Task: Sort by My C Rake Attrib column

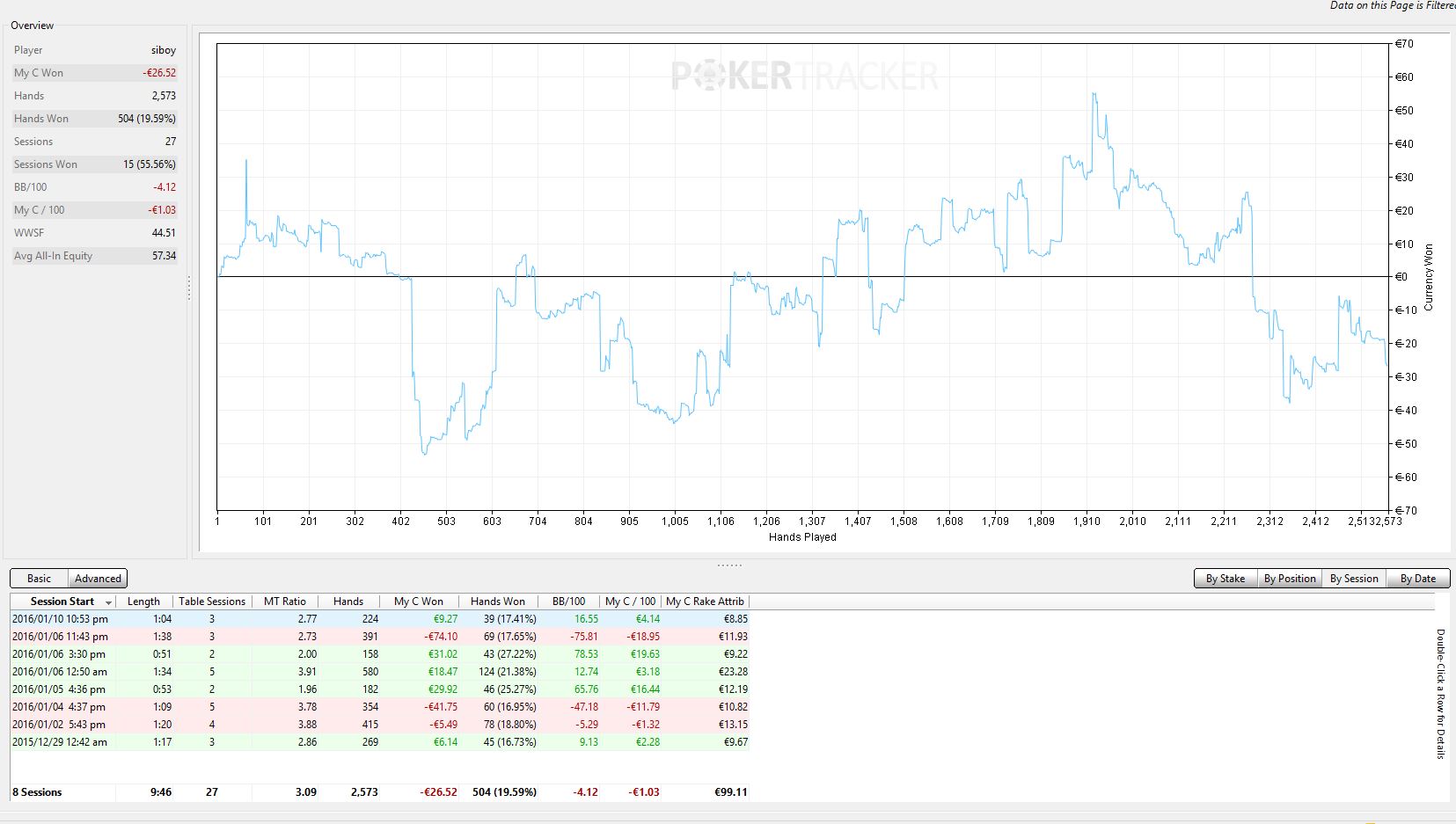Action: (x=706, y=602)
